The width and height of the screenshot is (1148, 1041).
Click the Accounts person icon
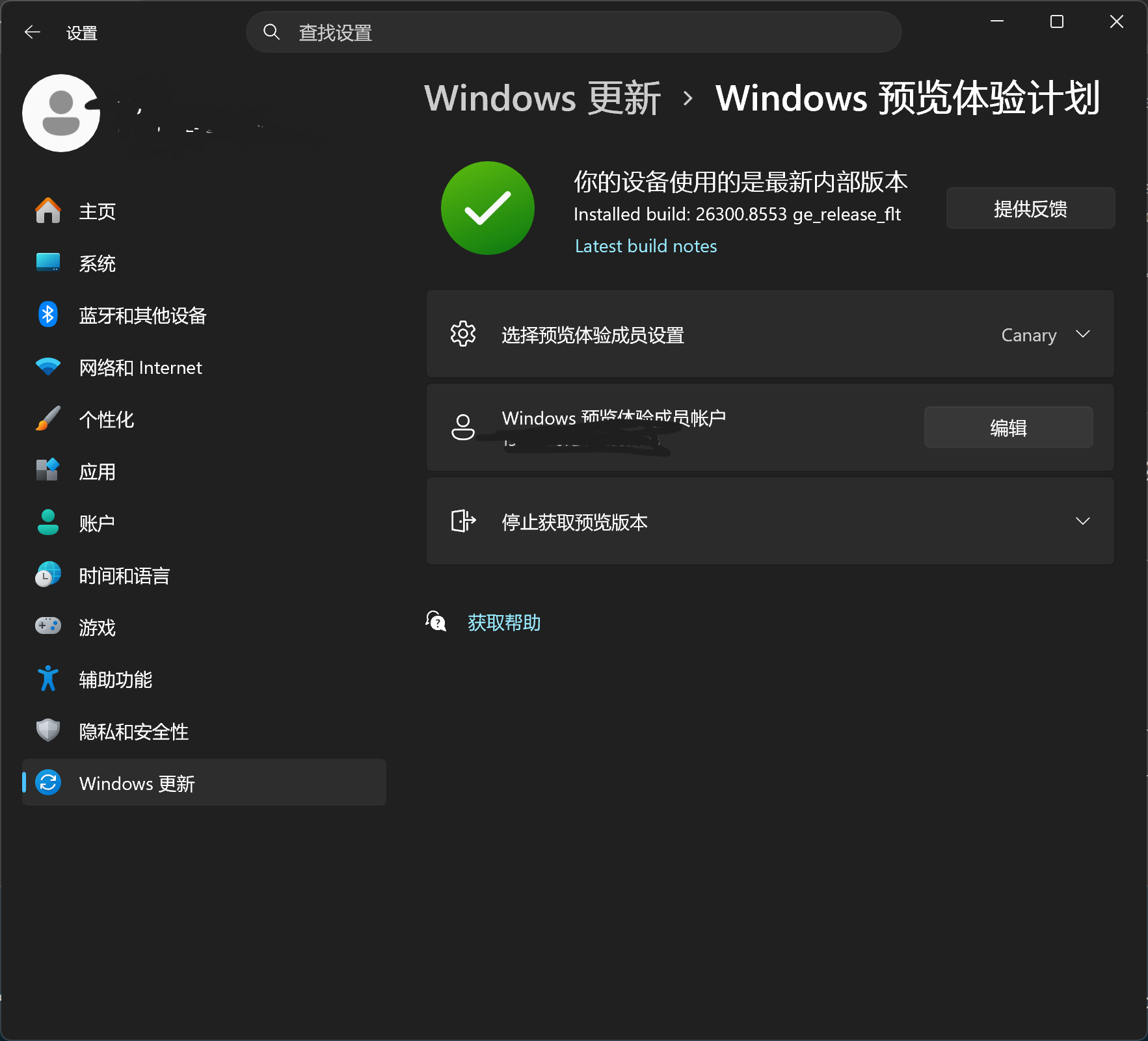tap(48, 522)
